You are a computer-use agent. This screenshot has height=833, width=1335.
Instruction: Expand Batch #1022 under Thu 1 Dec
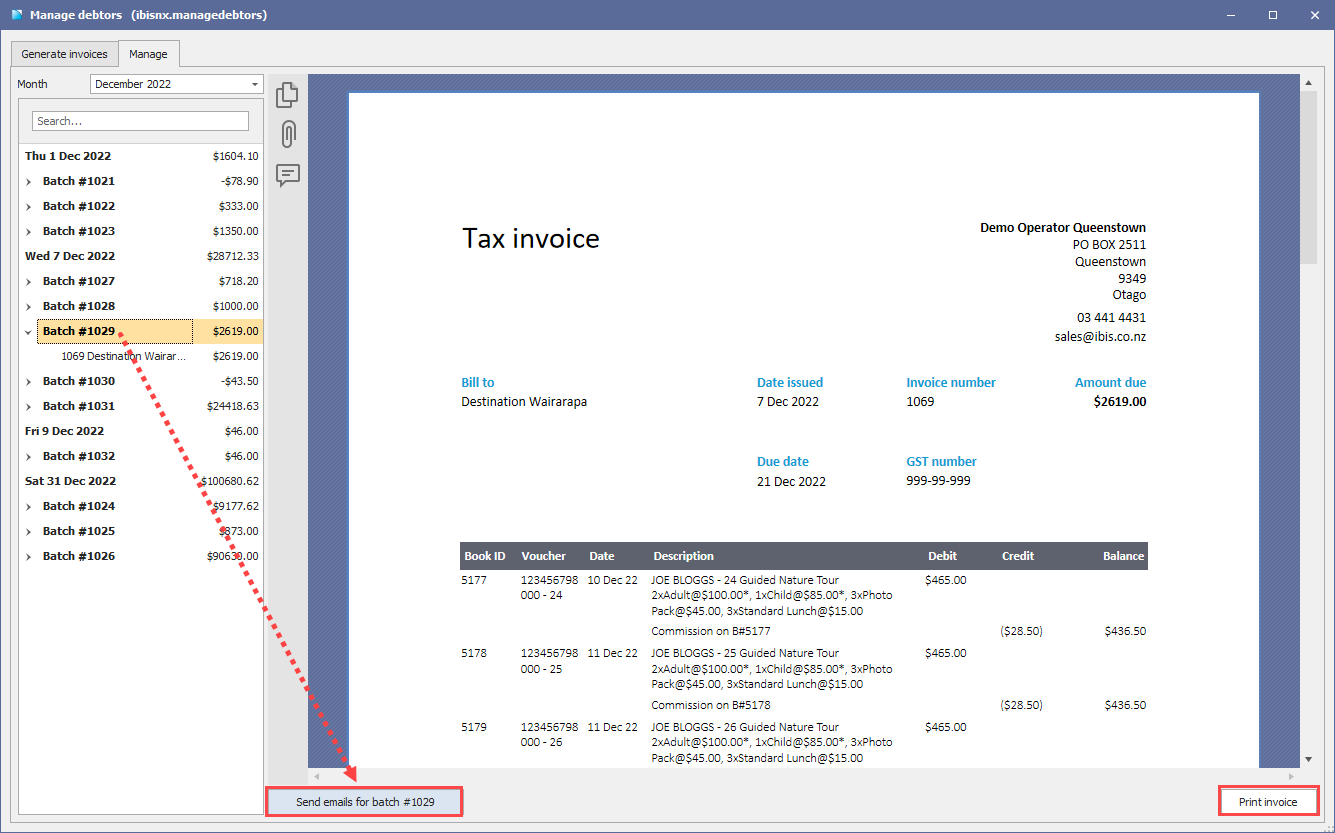click(28, 206)
